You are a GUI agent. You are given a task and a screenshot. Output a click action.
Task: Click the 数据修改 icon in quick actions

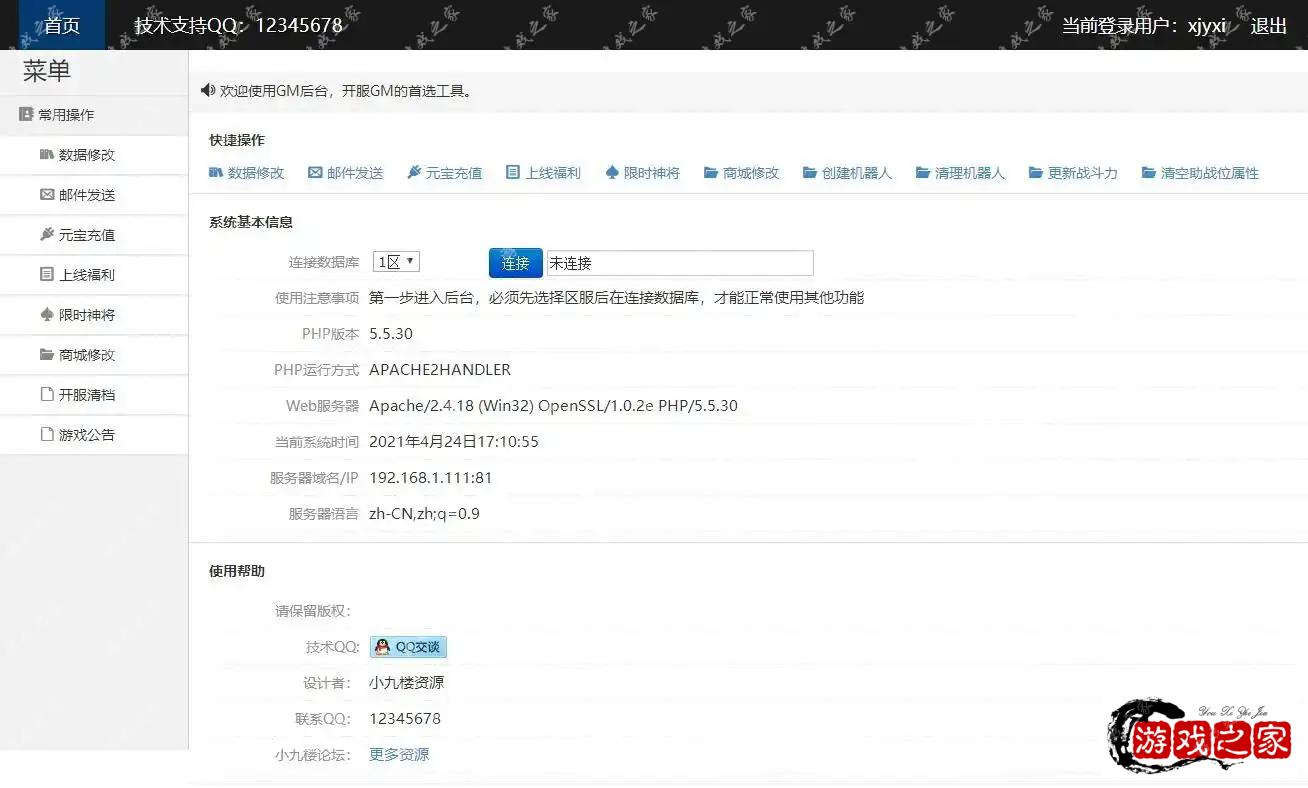pyautogui.click(x=215, y=173)
